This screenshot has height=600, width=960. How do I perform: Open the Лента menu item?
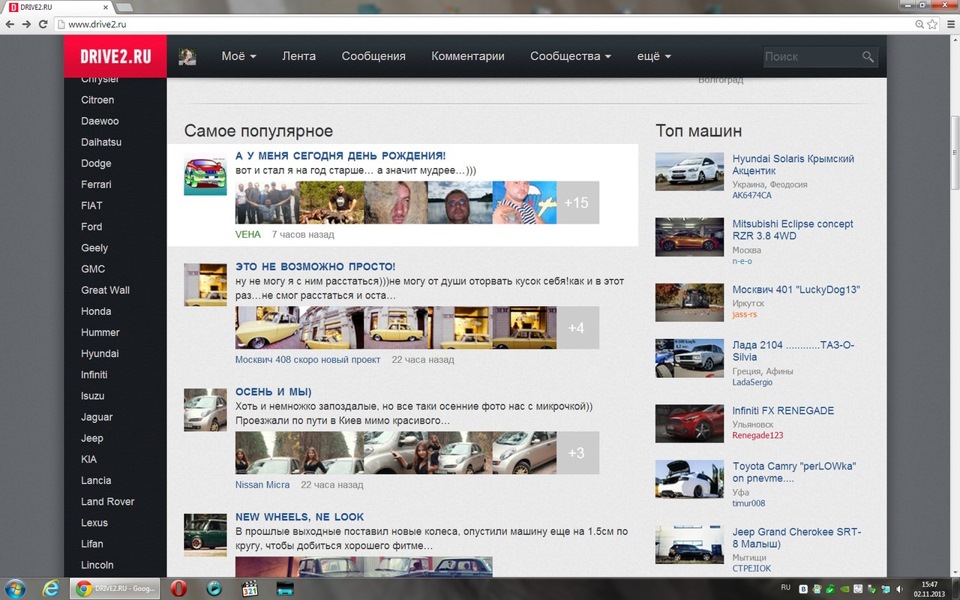299,56
